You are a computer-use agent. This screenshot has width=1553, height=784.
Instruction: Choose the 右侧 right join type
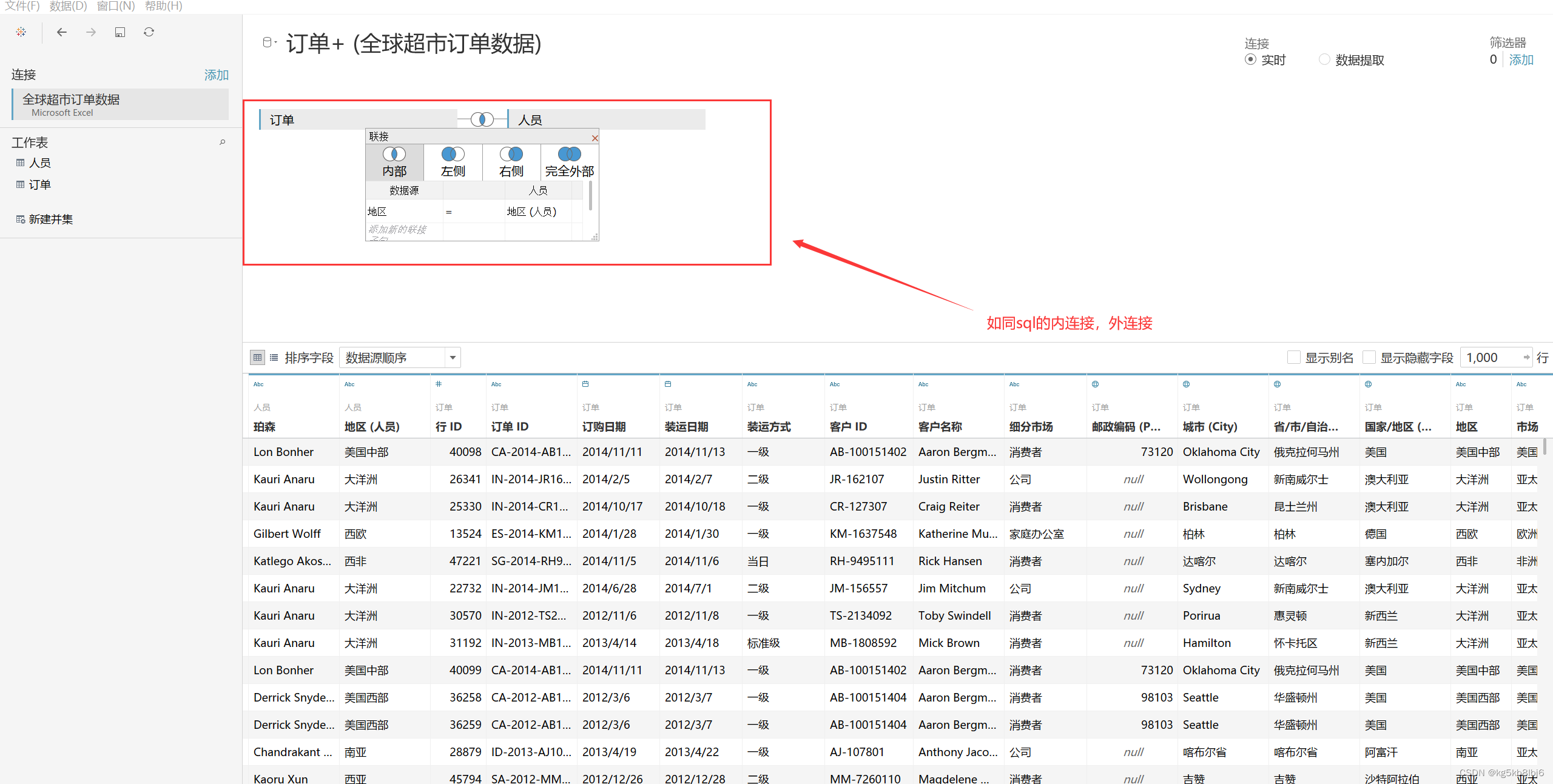point(511,162)
